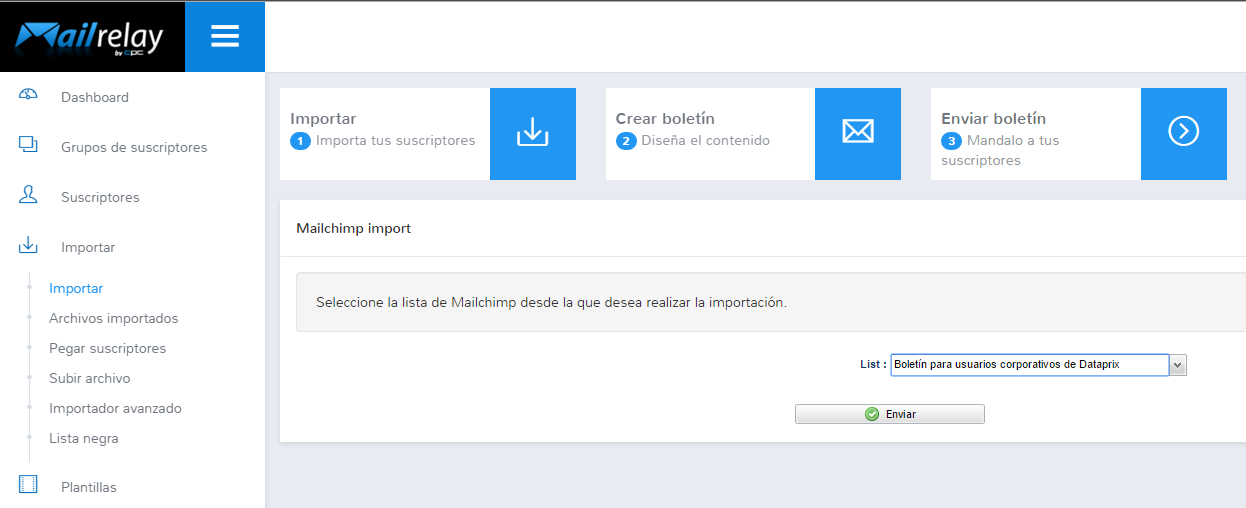Click the Dashboard gauge icon
Image resolution: width=1246 pixels, height=508 pixels.
click(28, 95)
